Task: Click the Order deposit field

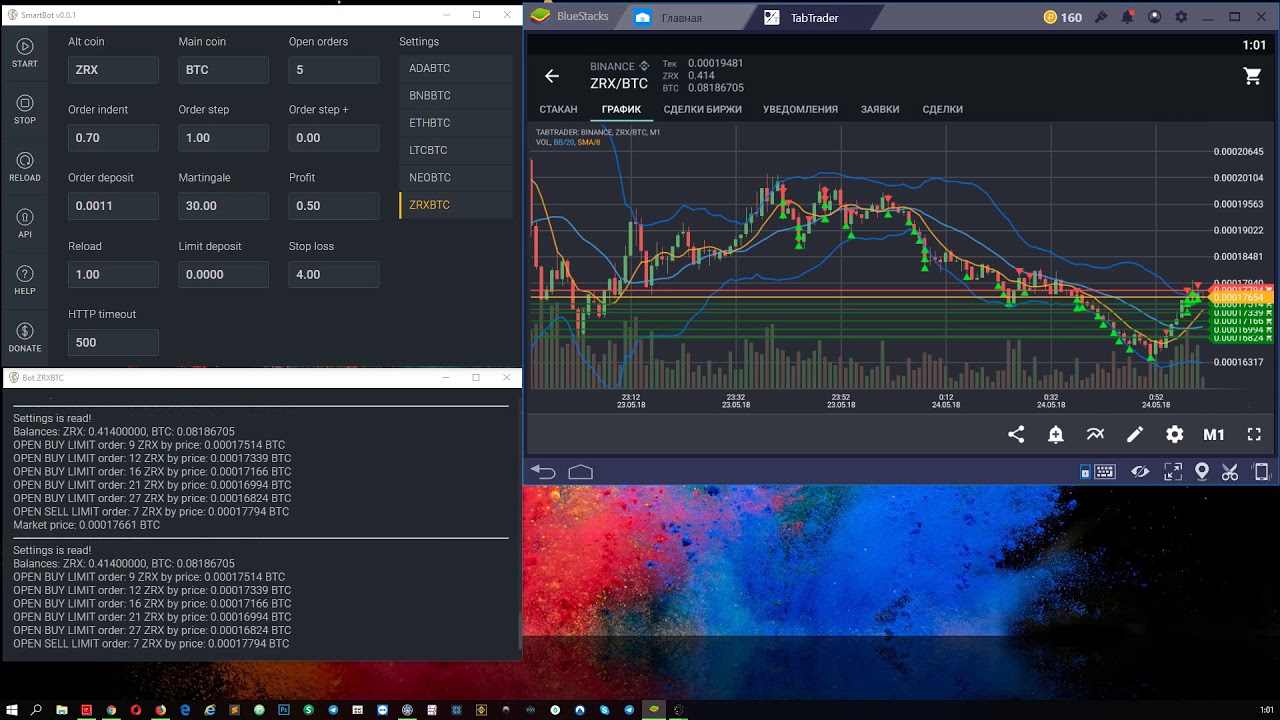Action: pos(113,206)
